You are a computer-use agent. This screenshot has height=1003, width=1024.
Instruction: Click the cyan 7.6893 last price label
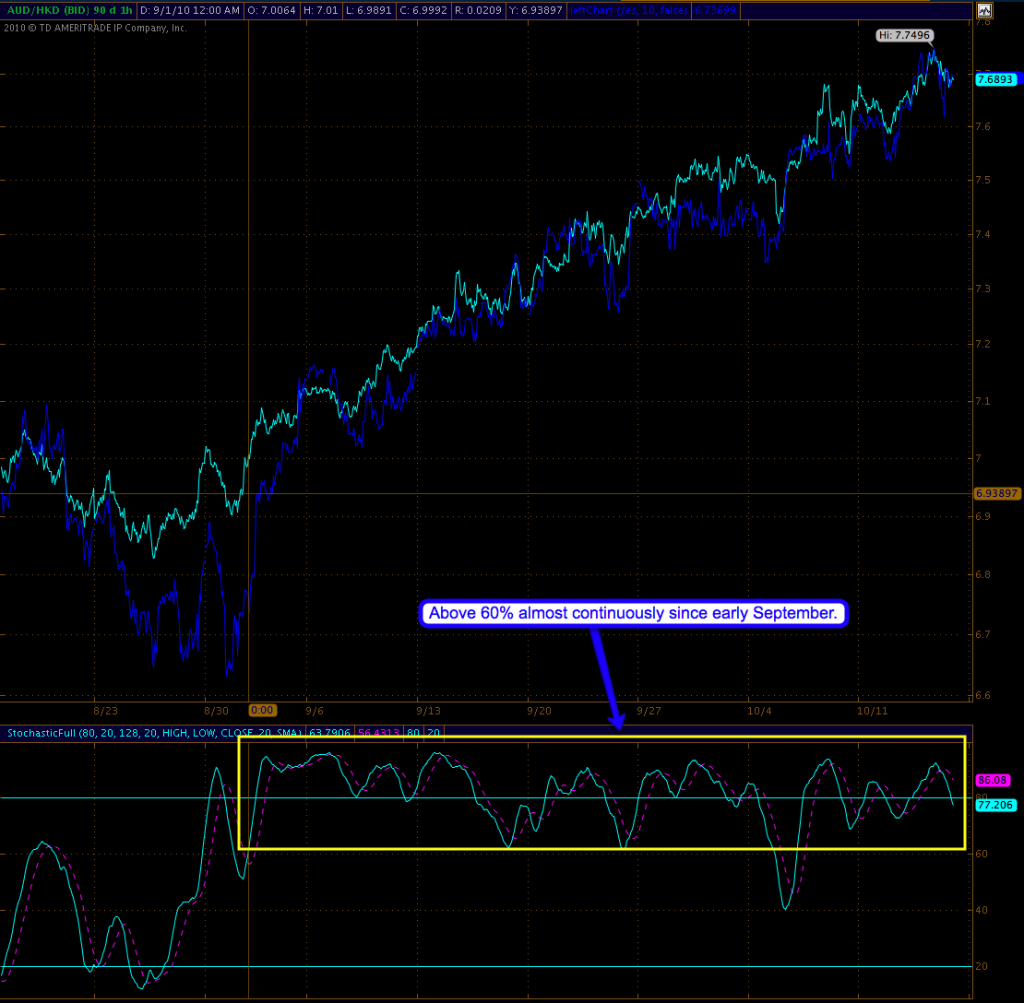tap(995, 79)
